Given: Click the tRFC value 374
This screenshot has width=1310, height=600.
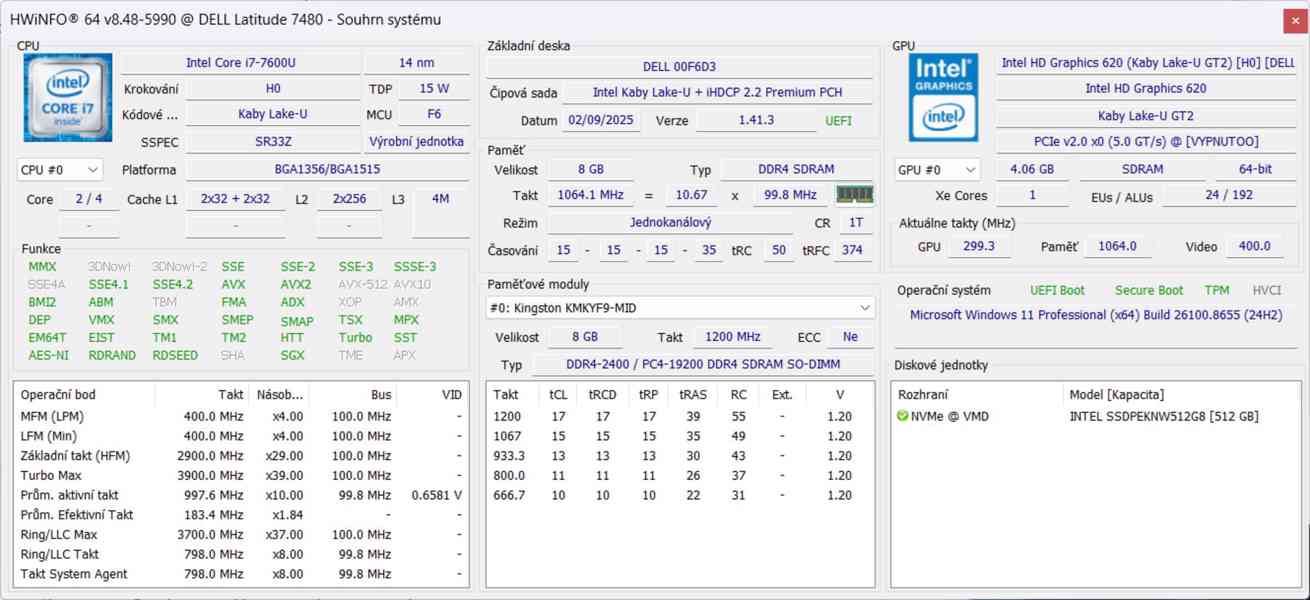Looking at the screenshot, I should click(852, 250).
